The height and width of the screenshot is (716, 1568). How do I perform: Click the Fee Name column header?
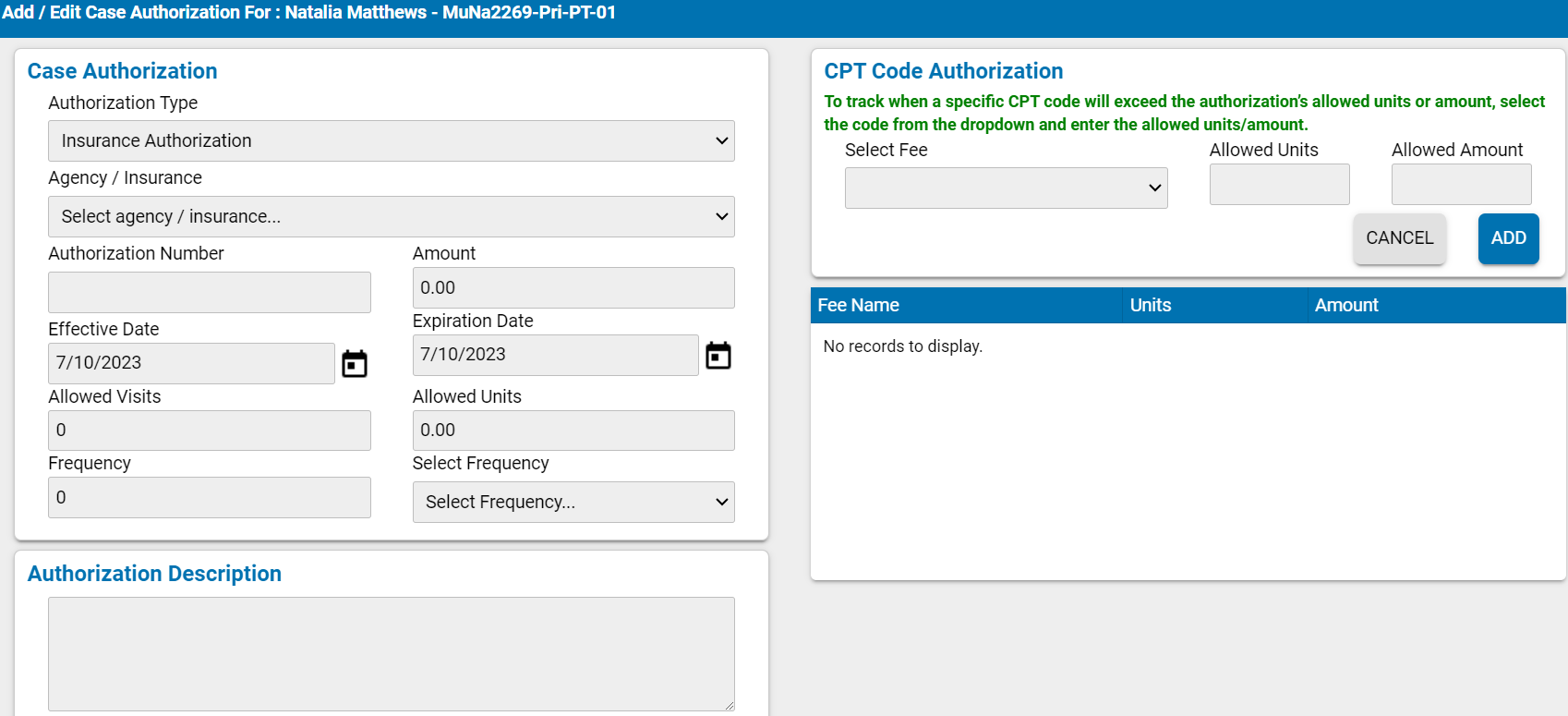859,305
